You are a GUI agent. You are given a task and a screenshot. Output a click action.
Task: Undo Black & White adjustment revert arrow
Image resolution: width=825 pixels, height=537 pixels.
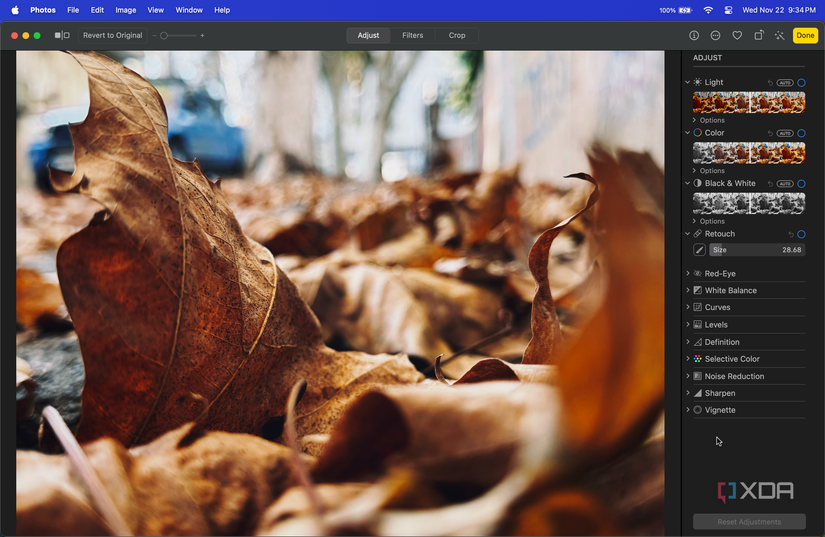pyautogui.click(x=770, y=184)
